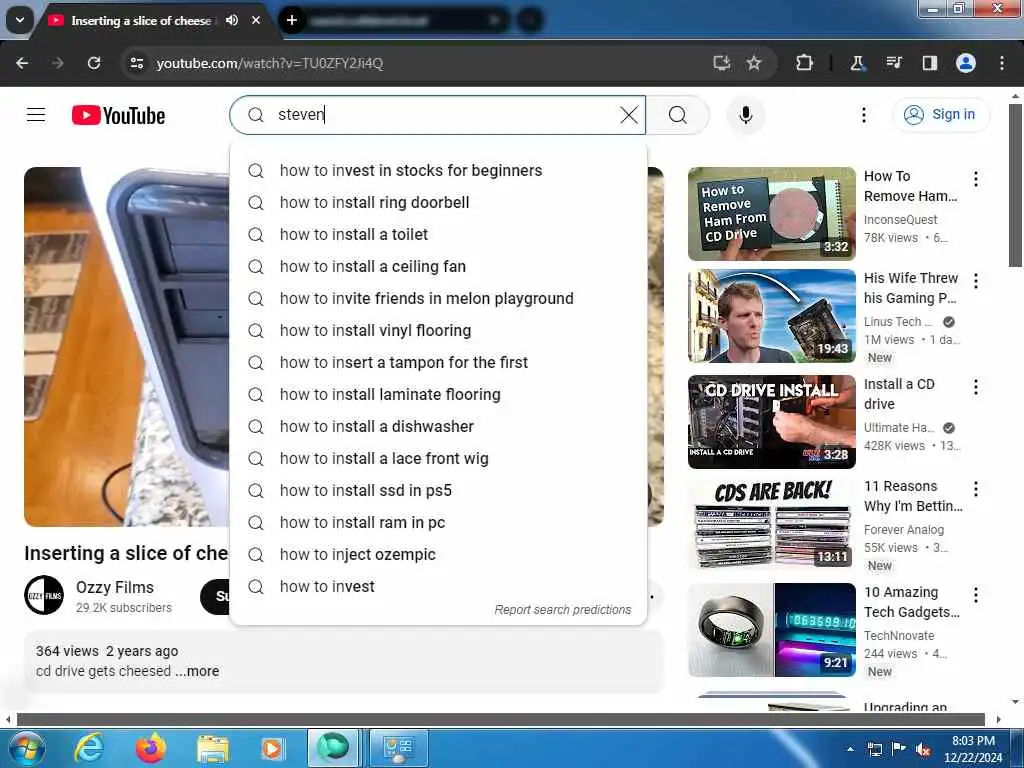Open the Windows Start button
The width and height of the screenshot is (1024, 768).
tap(26, 748)
